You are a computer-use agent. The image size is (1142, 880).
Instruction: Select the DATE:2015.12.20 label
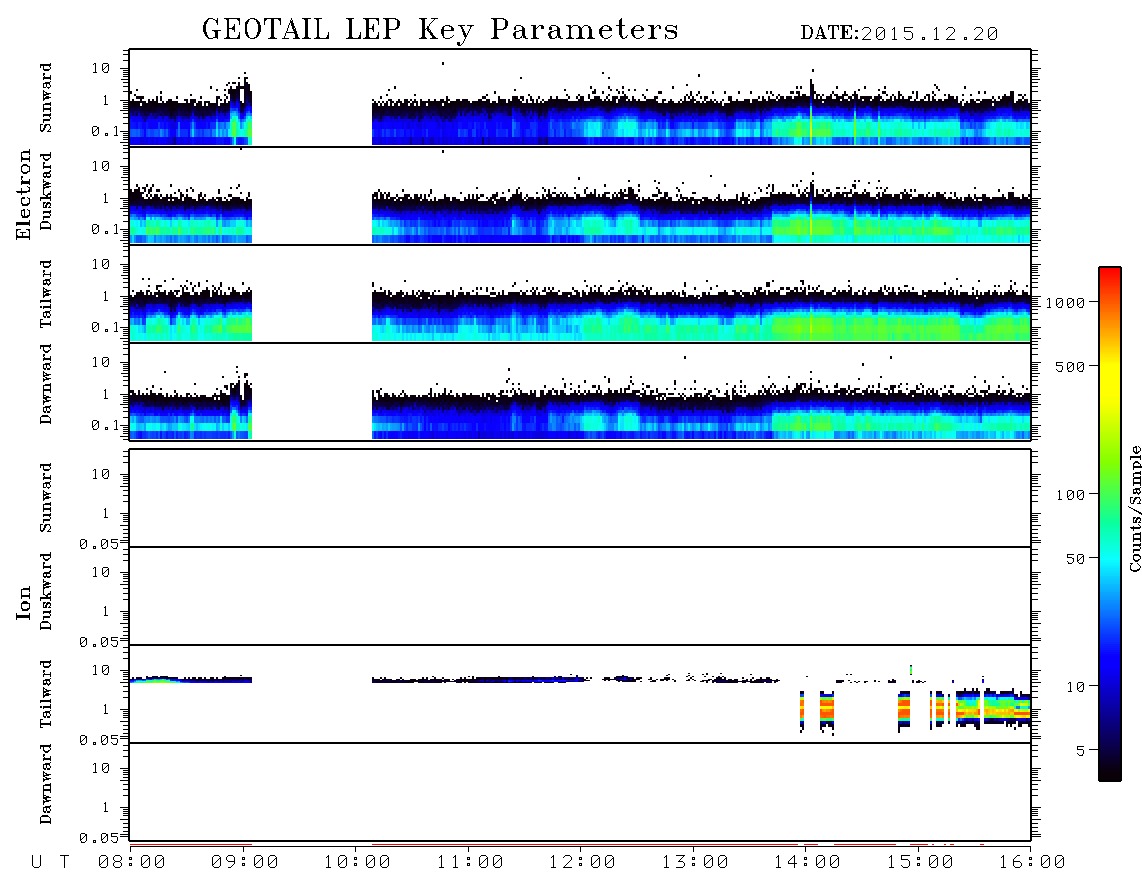tap(899, 34)
